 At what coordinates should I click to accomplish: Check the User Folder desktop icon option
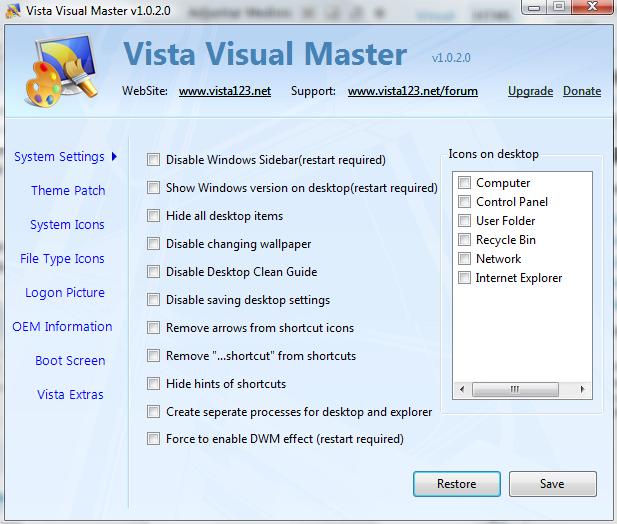(x=464, y=220)
